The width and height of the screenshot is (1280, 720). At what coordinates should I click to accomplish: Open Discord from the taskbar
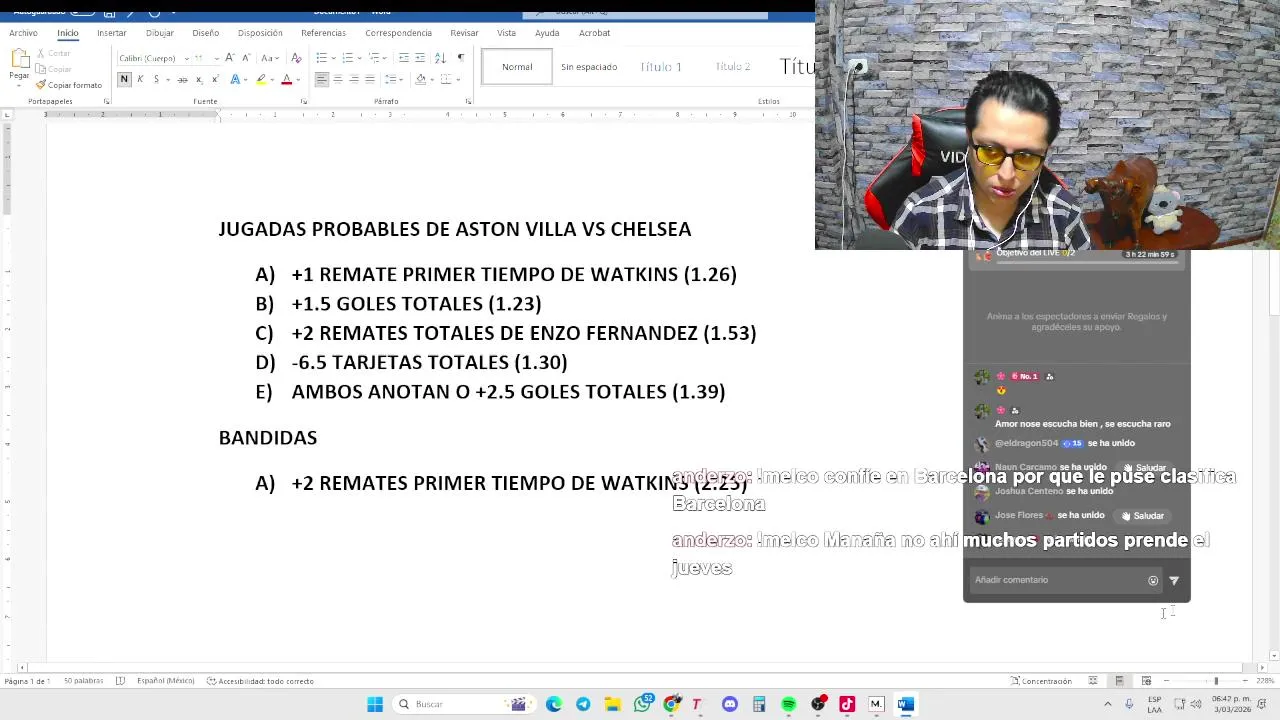730,704
